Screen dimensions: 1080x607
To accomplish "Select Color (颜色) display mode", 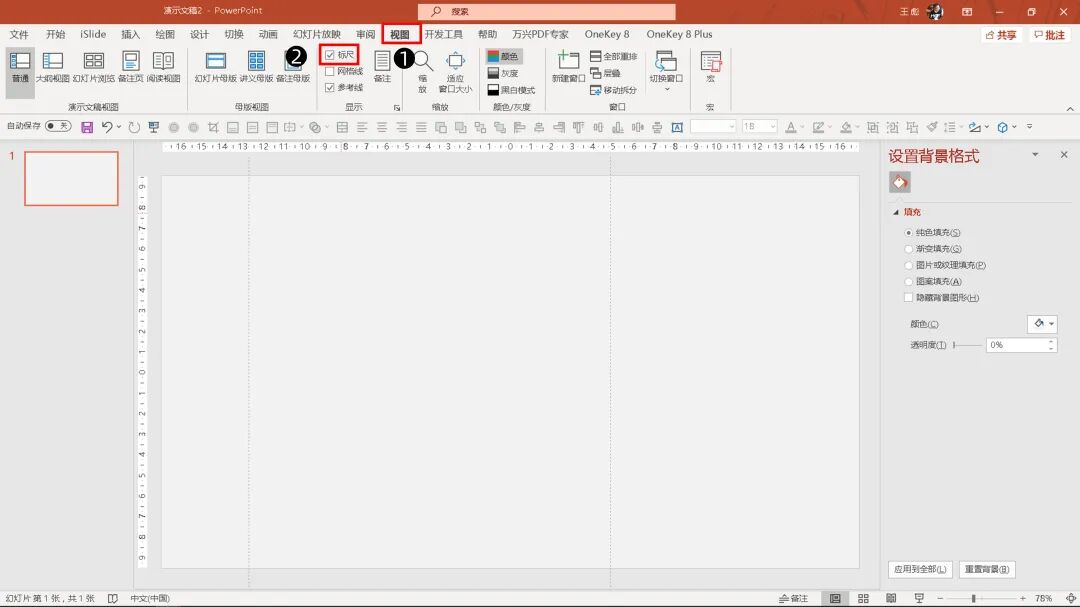I will click(503, 56).
